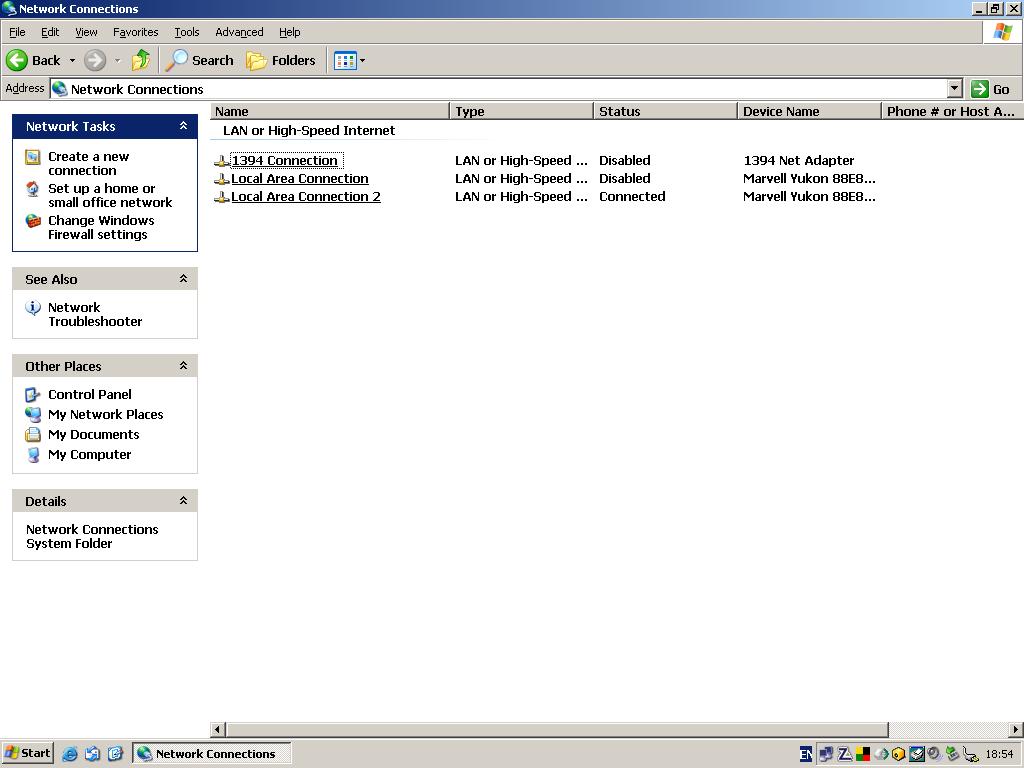Click the EN language indicator

(806, 754)
